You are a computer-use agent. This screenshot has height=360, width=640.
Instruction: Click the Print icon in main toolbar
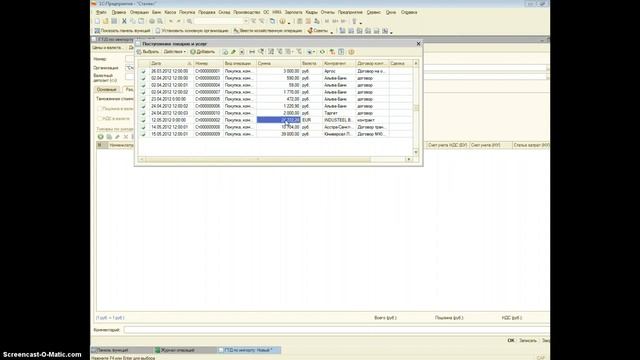click(151, 21)
